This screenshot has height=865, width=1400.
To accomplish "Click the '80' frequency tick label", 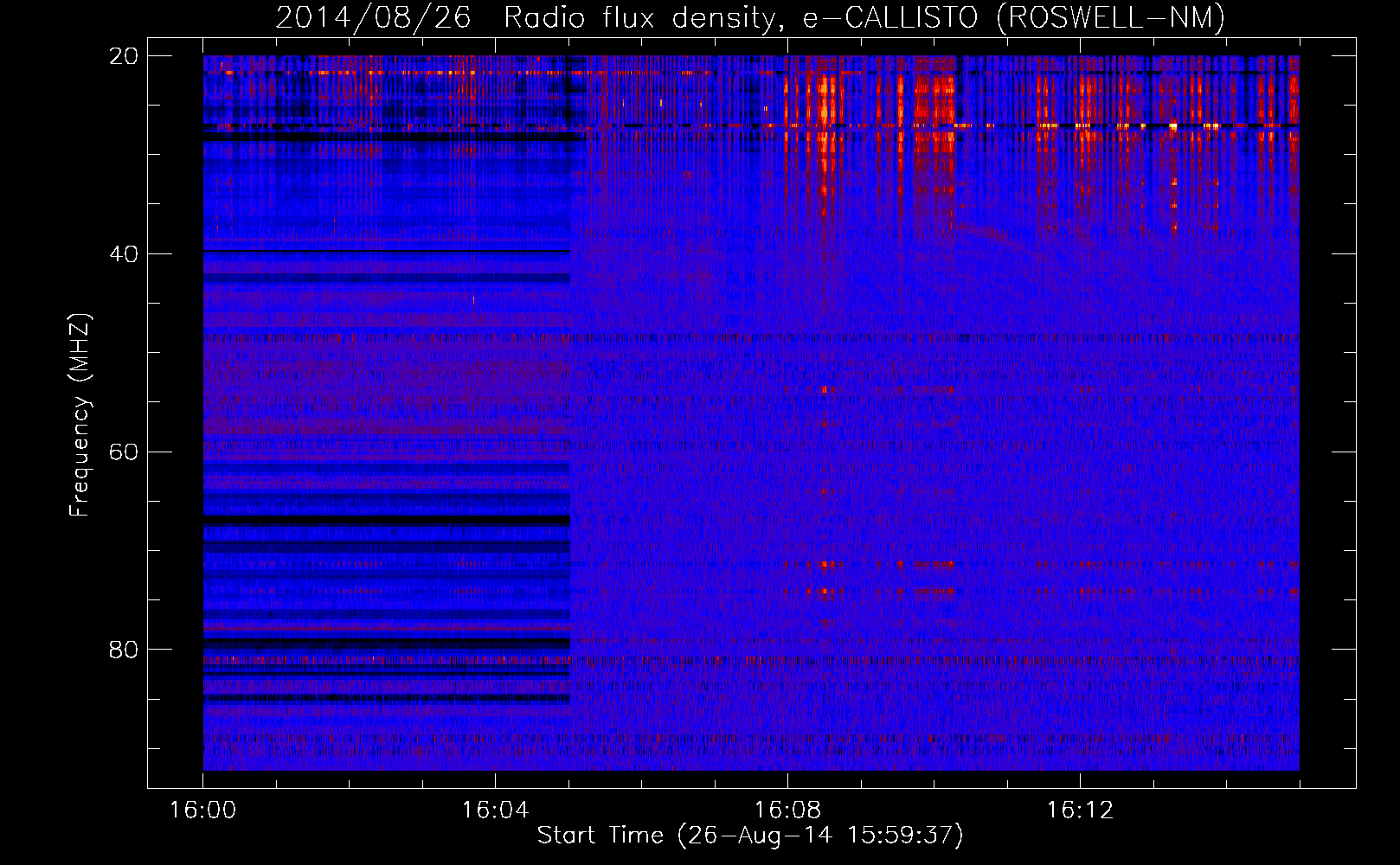I will 124,650.
